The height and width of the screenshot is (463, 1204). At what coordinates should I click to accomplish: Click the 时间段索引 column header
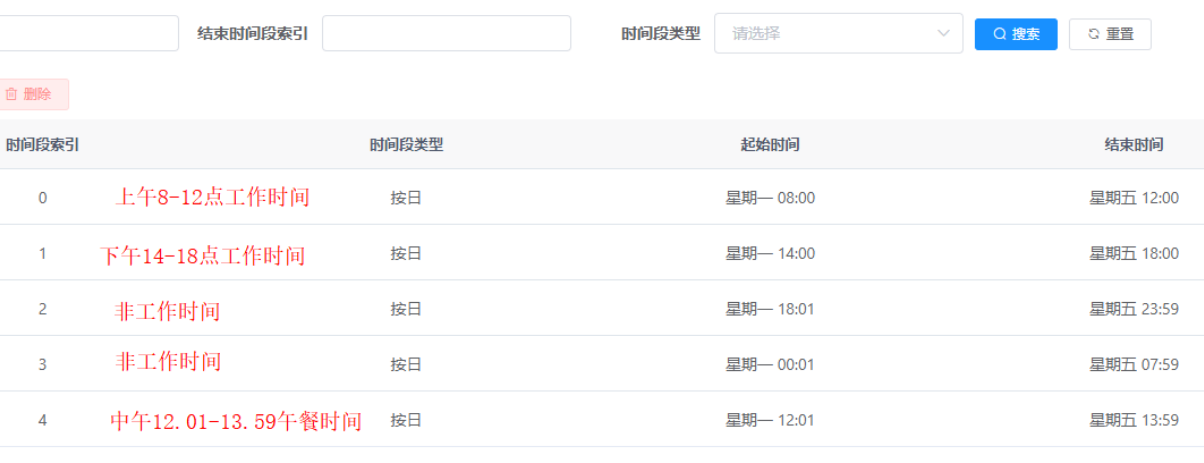[x=42, y=145]
